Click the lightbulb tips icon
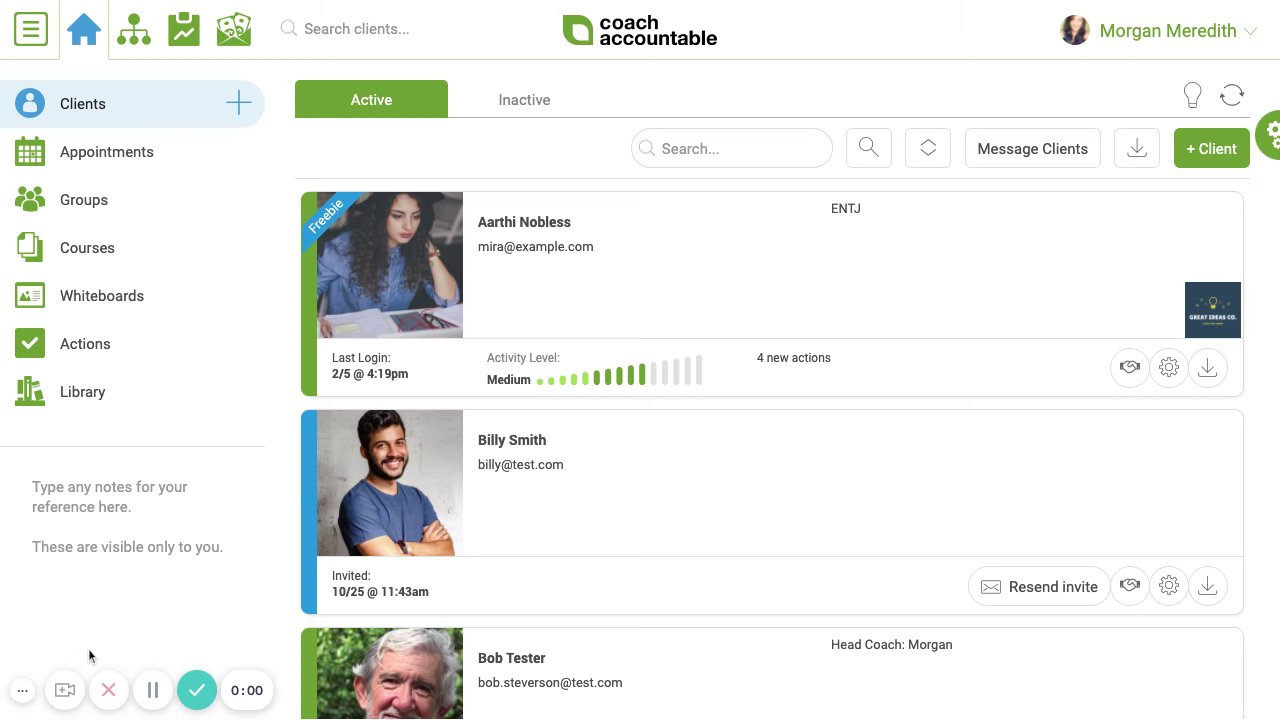 pyautogui.click(x=1192, y=96)
